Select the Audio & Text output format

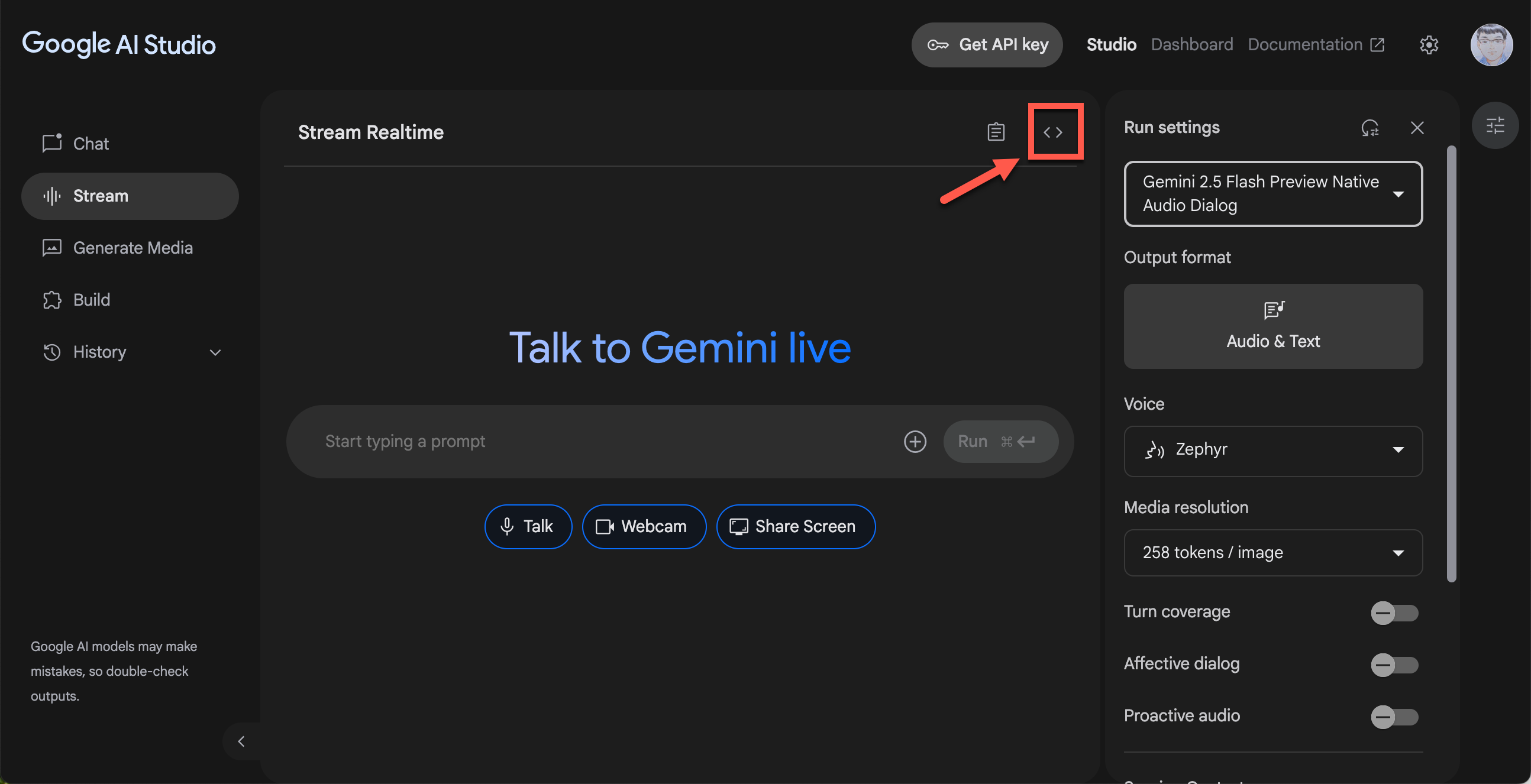[x=1272, y=326]
